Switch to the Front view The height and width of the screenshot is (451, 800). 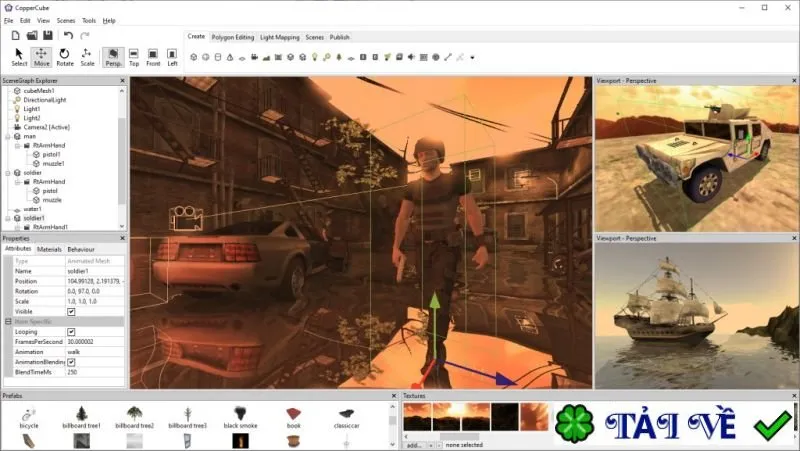coord(153,57)
